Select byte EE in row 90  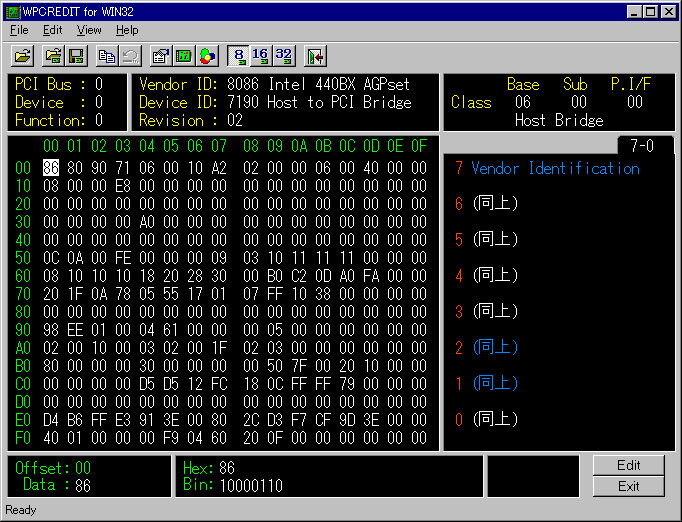coord(75,330)
